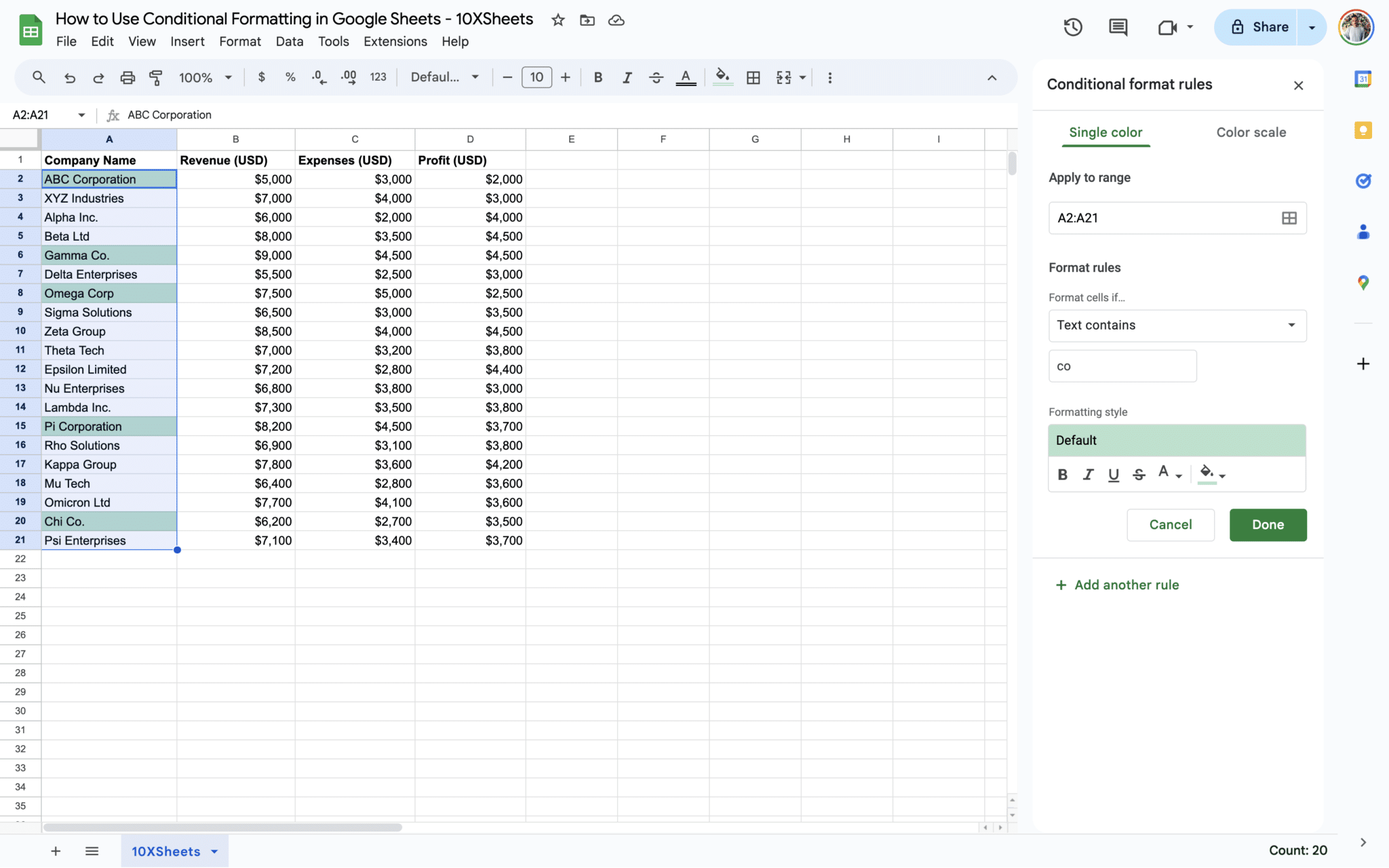Screen dimensions: 1389x868
Task: Toggle bold in Formatting style
Action: click(1063, 475)
